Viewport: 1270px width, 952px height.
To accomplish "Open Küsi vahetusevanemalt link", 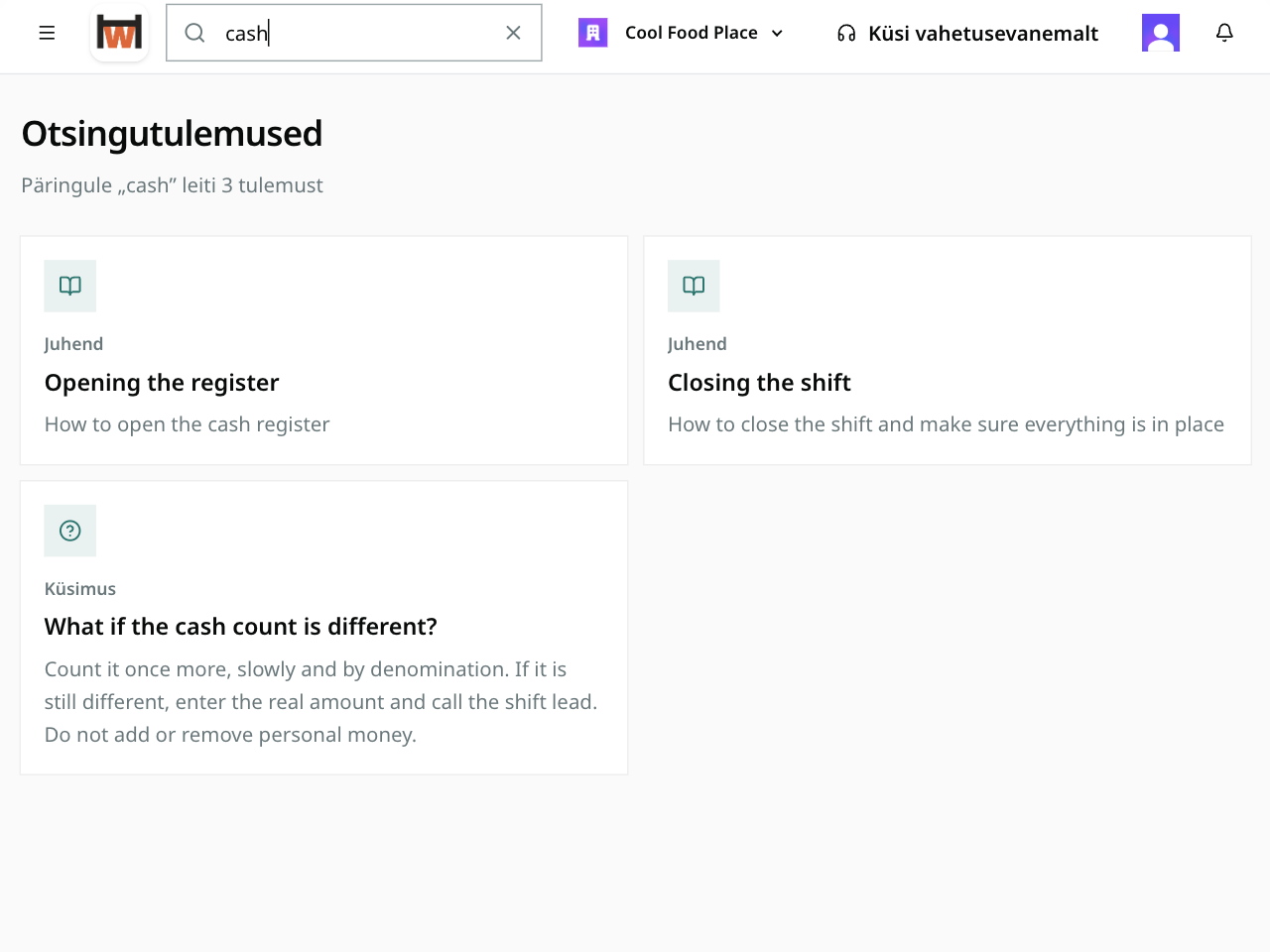I will pos(982,34).
